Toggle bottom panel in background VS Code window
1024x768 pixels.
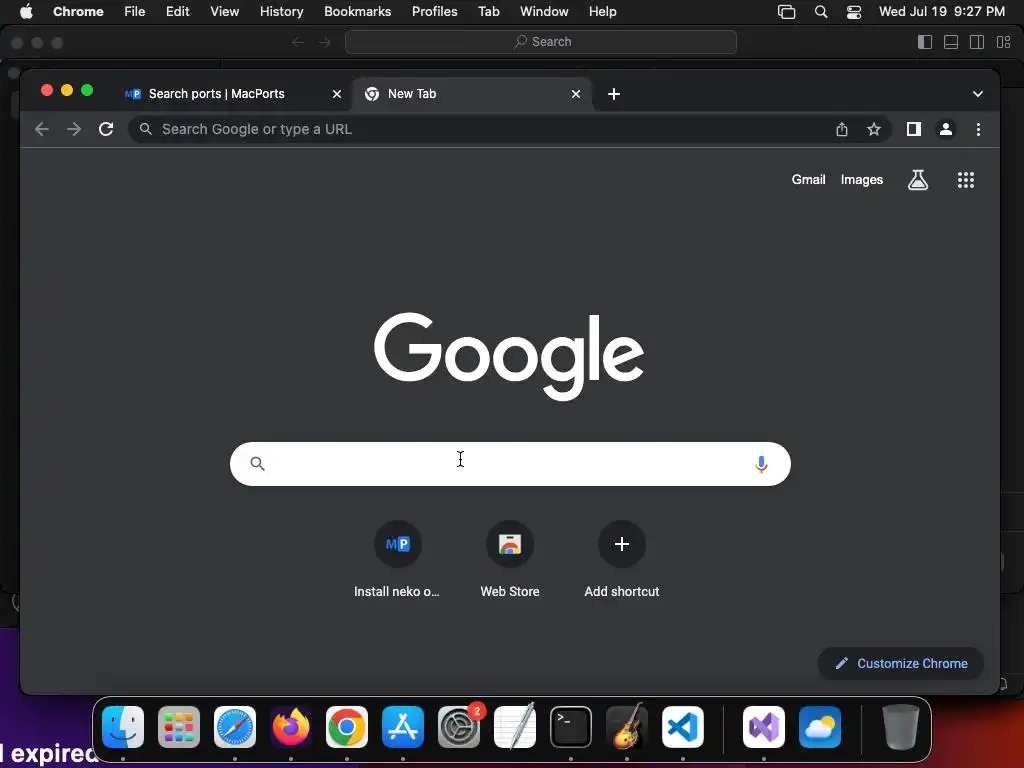coord(951,42)
